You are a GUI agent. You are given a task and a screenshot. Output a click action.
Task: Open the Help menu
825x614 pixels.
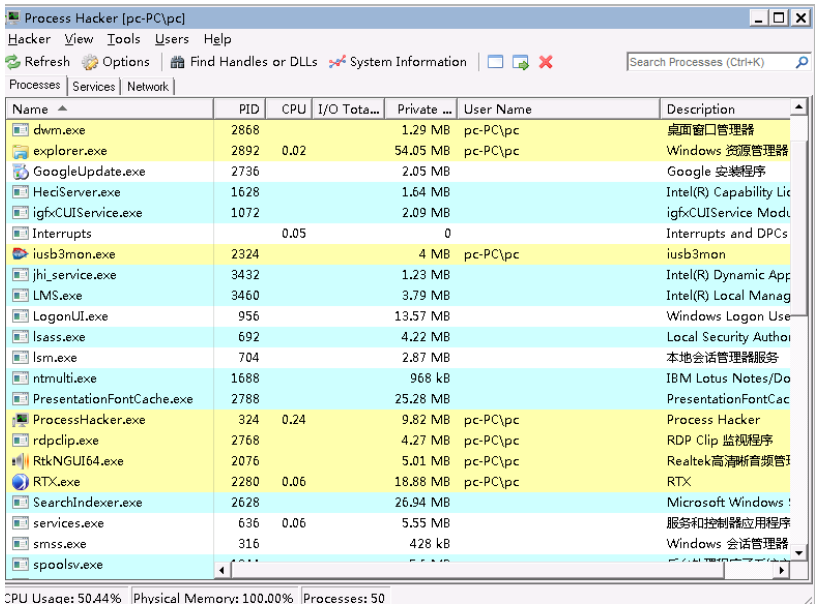[x=217, y=39]
